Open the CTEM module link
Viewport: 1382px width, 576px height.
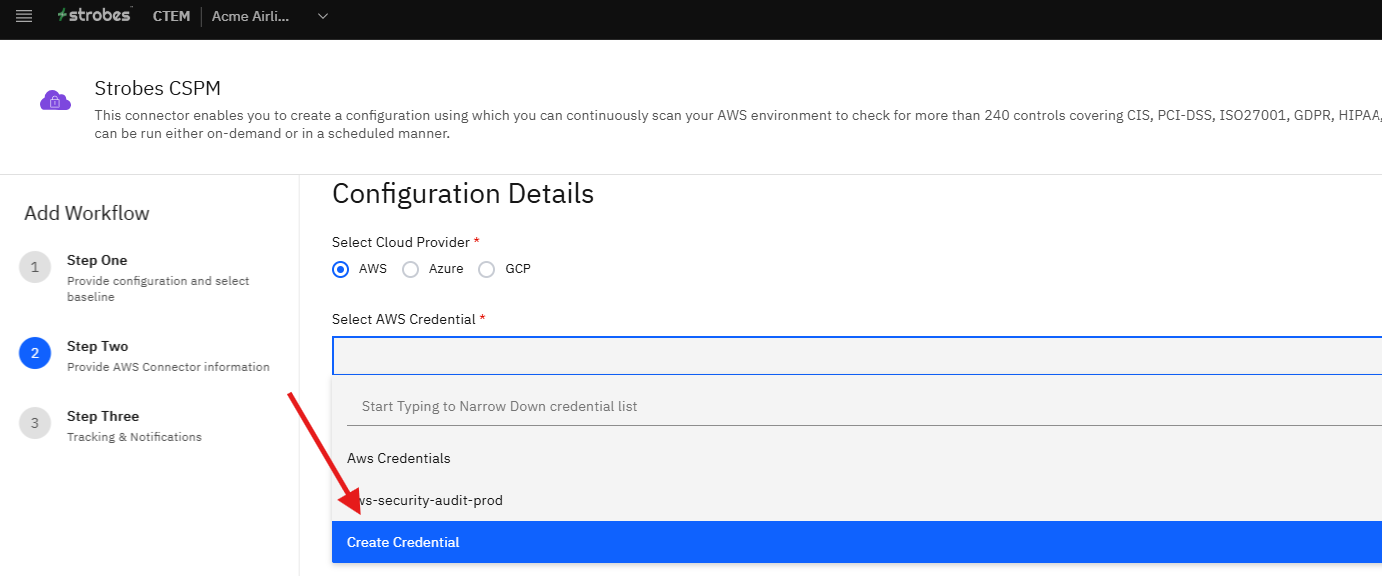[171, 16]
